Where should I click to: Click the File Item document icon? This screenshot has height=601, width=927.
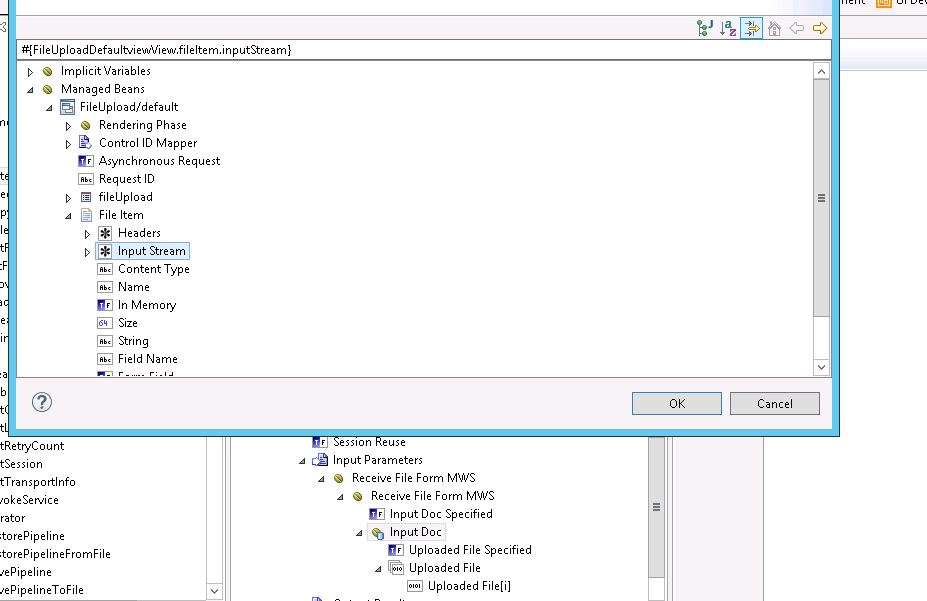(x=86, y=215)
